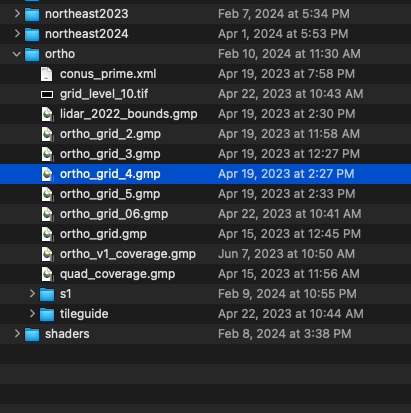Screen dimensions: 411x413
Task: Click date Apr 19, 2023 at 12:27 PM
Action: [289, 154]
